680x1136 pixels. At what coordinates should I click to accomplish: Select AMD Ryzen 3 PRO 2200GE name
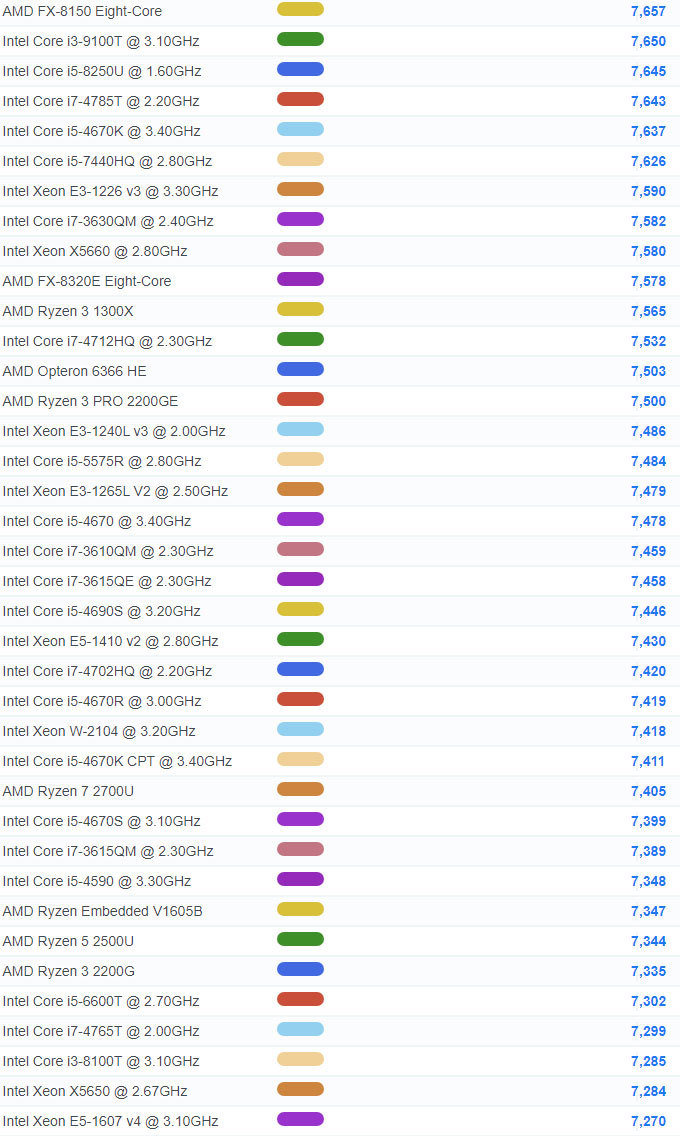(91, 401)
